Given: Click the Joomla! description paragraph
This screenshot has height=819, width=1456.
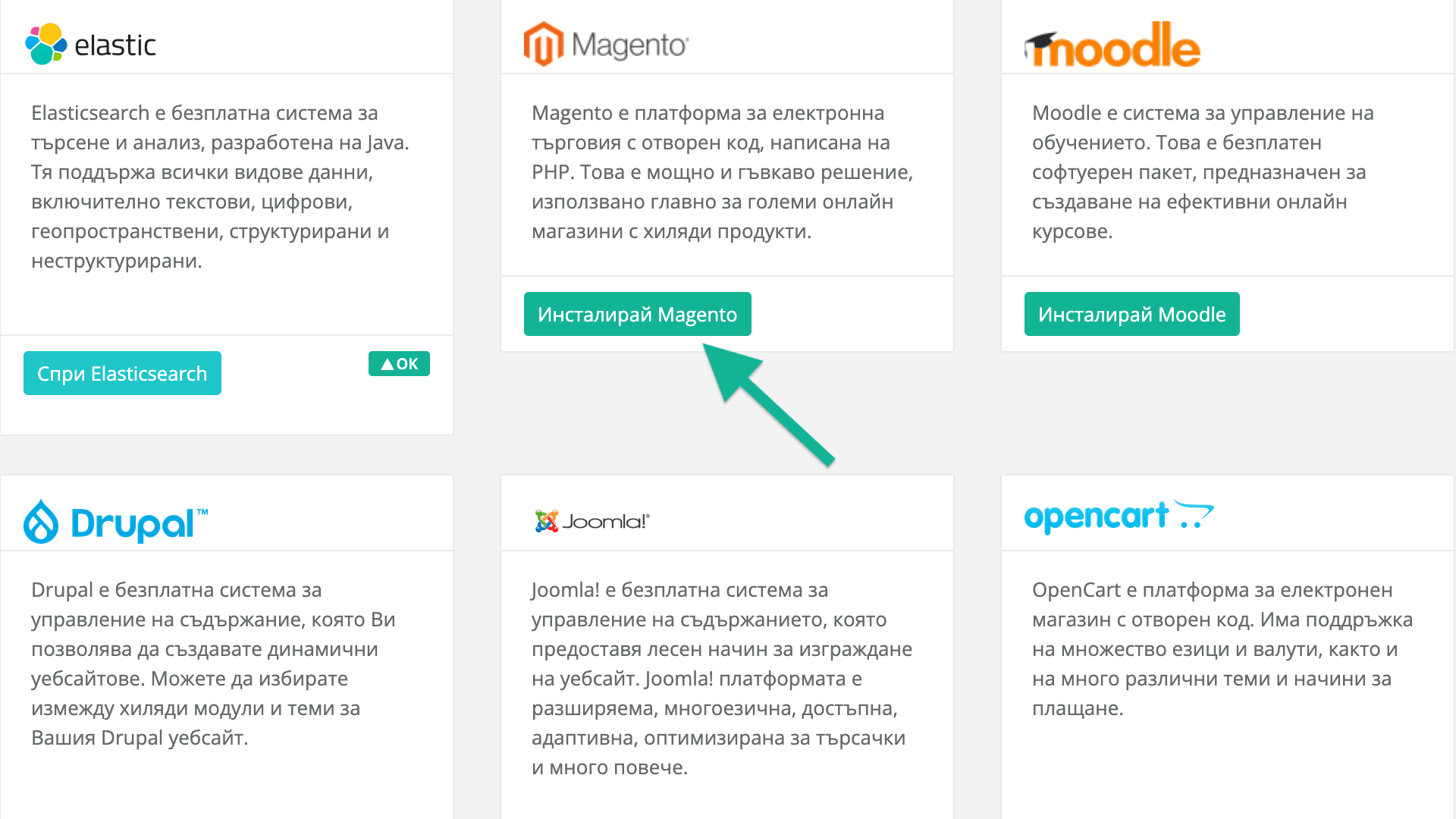Looking at the screenshot, I should 722,679.
